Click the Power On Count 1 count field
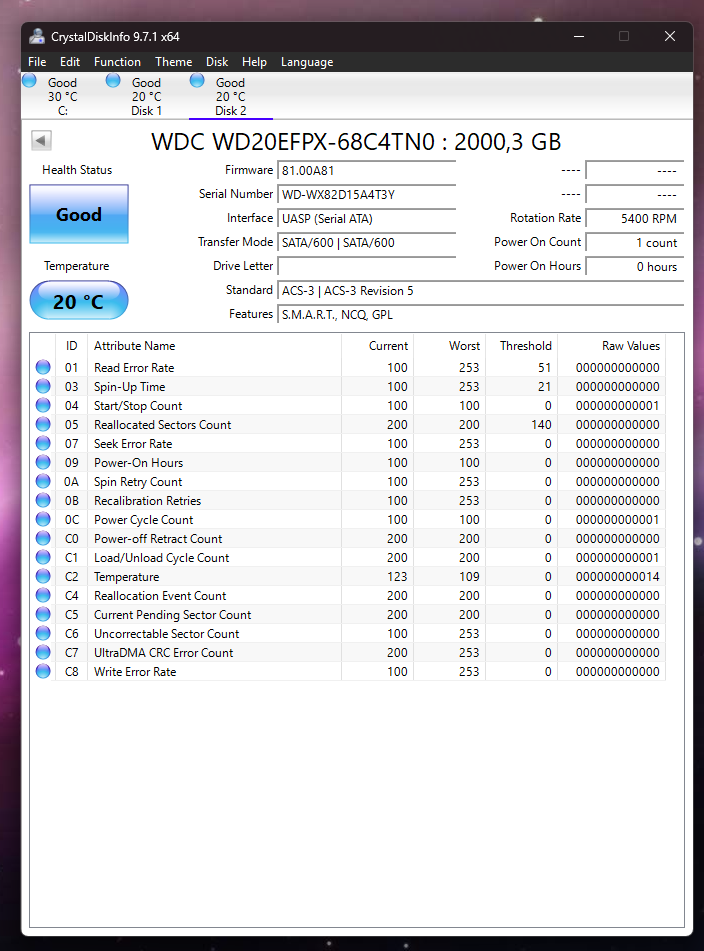The width and height of the screenshot is (704, 951). 634,243
